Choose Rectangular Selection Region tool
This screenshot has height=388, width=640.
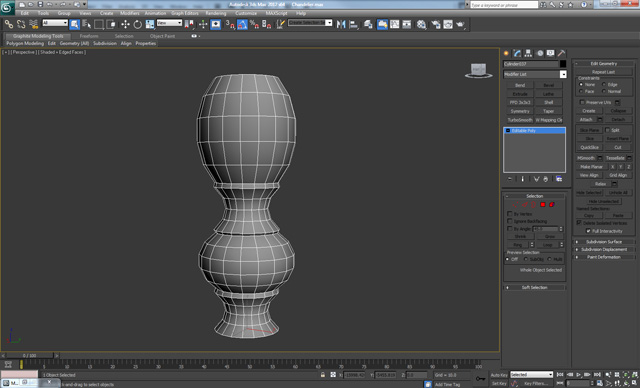point(99,24)
